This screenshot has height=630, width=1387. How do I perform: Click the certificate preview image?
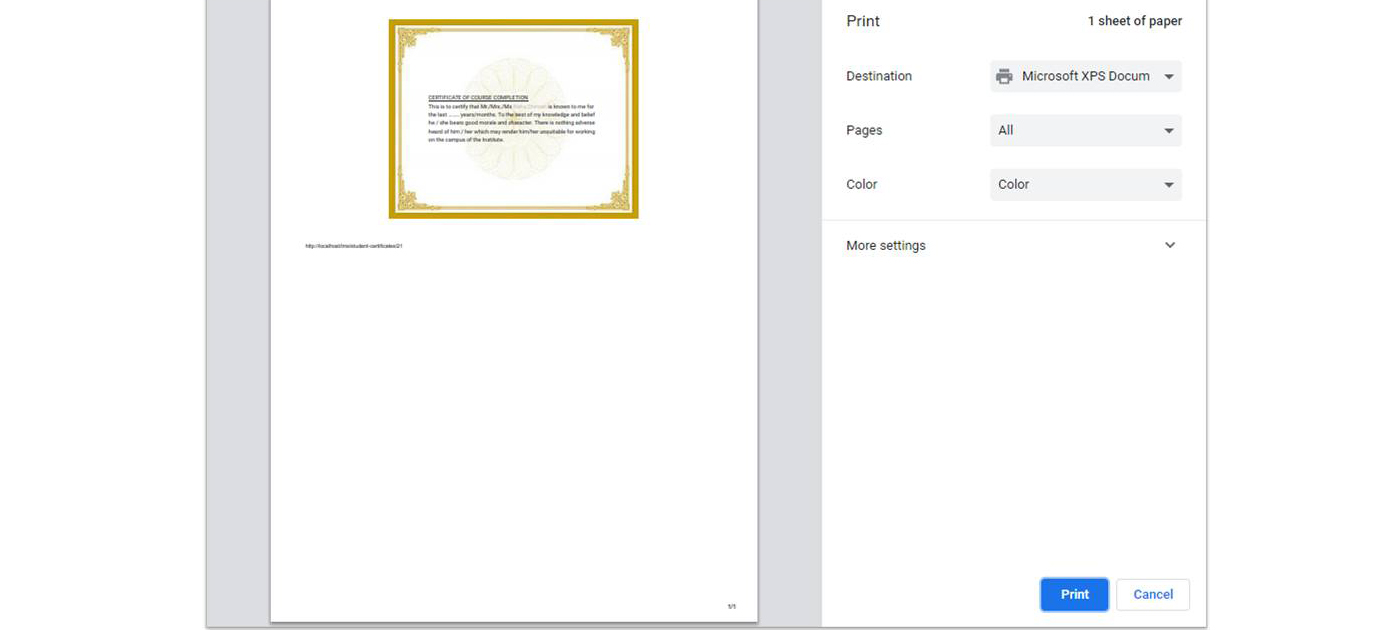[513, 118]
